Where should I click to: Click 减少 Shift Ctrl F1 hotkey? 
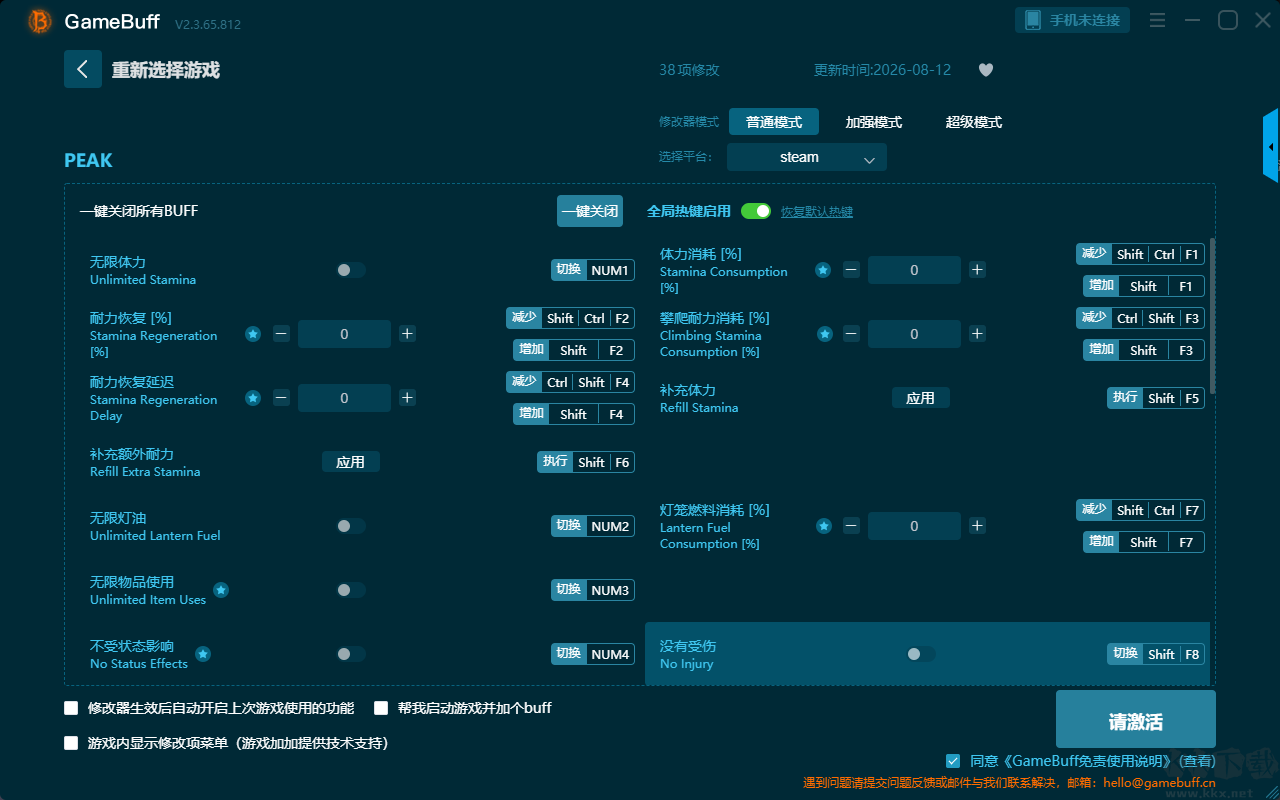point(1140,254)
